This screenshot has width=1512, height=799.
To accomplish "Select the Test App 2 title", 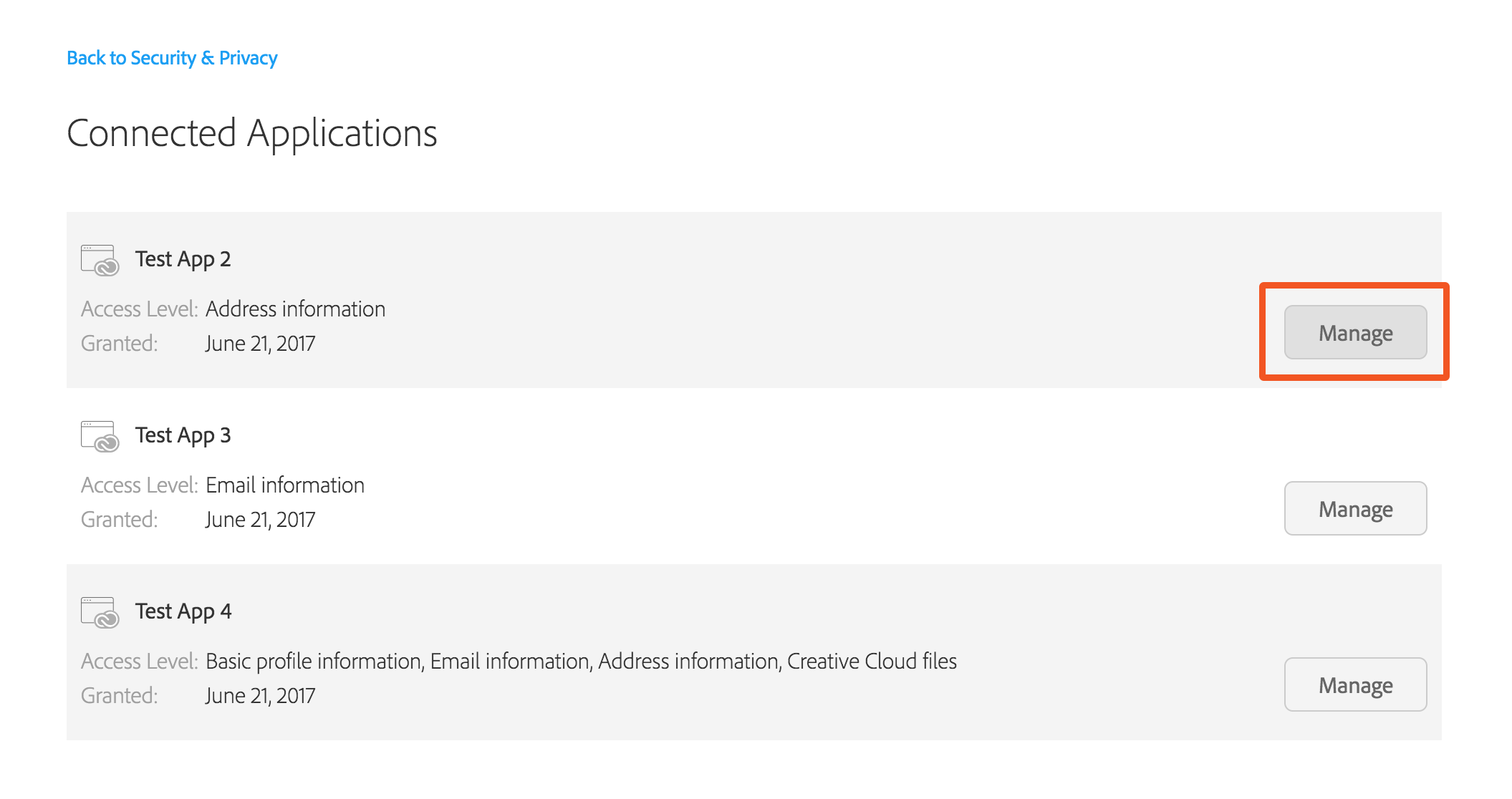I will click(183, 259).
